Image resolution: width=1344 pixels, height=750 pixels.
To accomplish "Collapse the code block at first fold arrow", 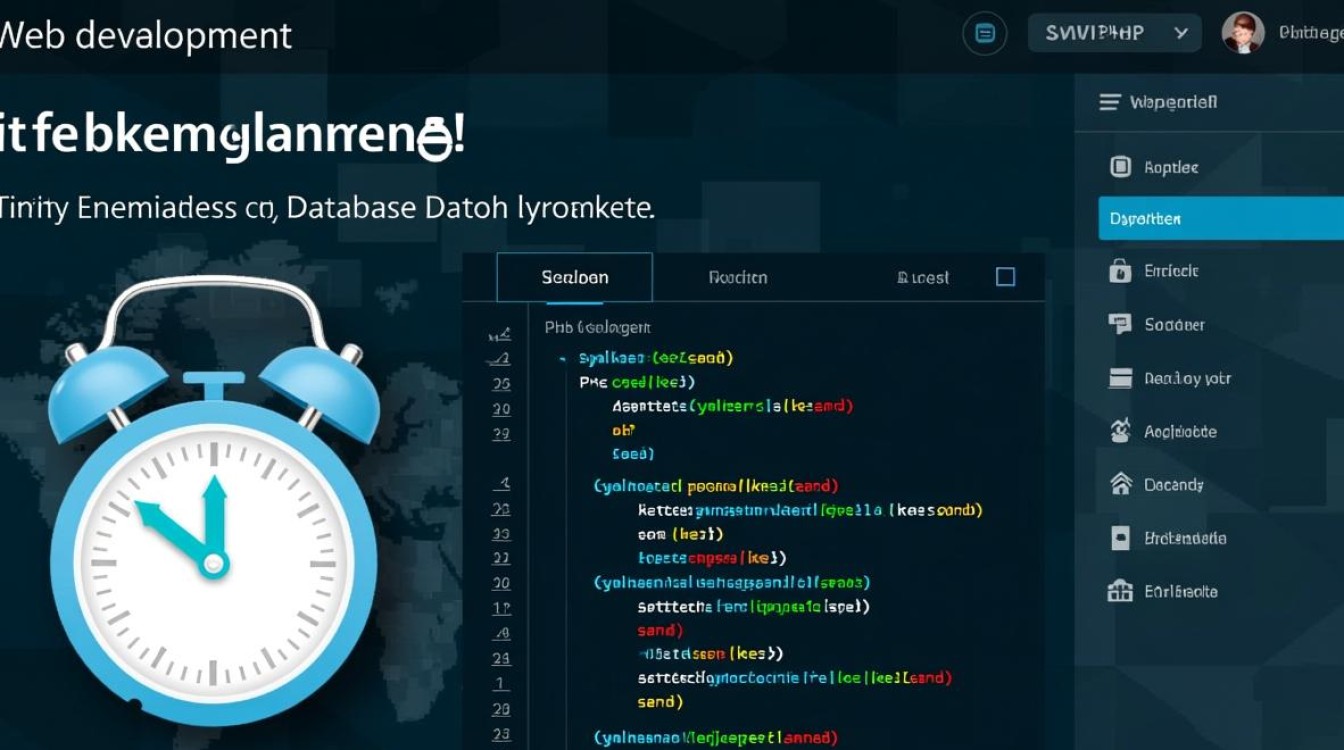I will 563,358.
